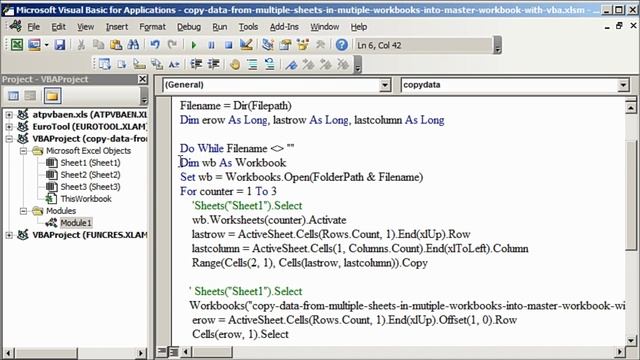Run the macro with the green play icon
This screenshot has width=640, height=360.
coord(194,45)
